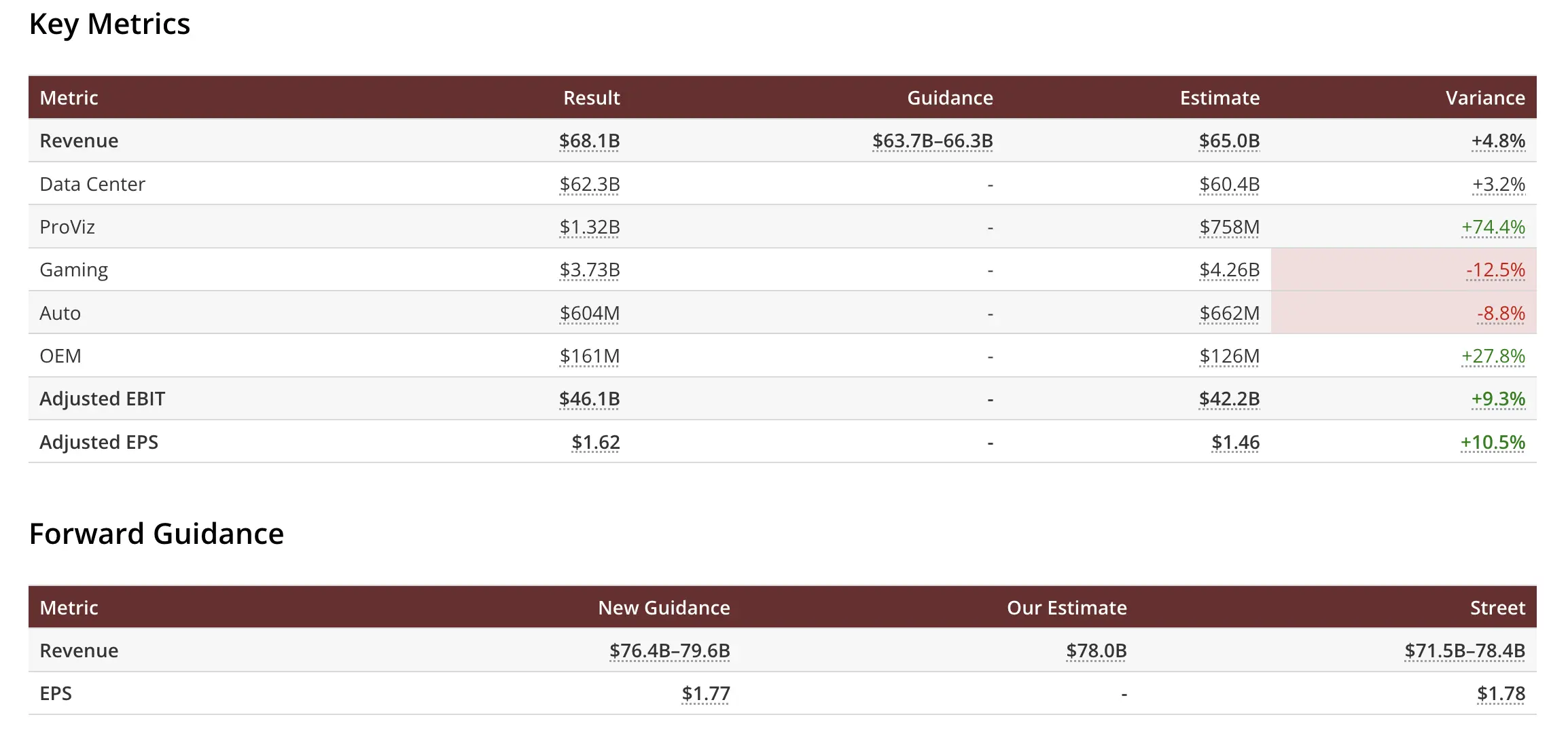Viewport: 1568px width, 751px height.
Task: Click the Gaming variance -12.5%
Action: (1495, 270)
